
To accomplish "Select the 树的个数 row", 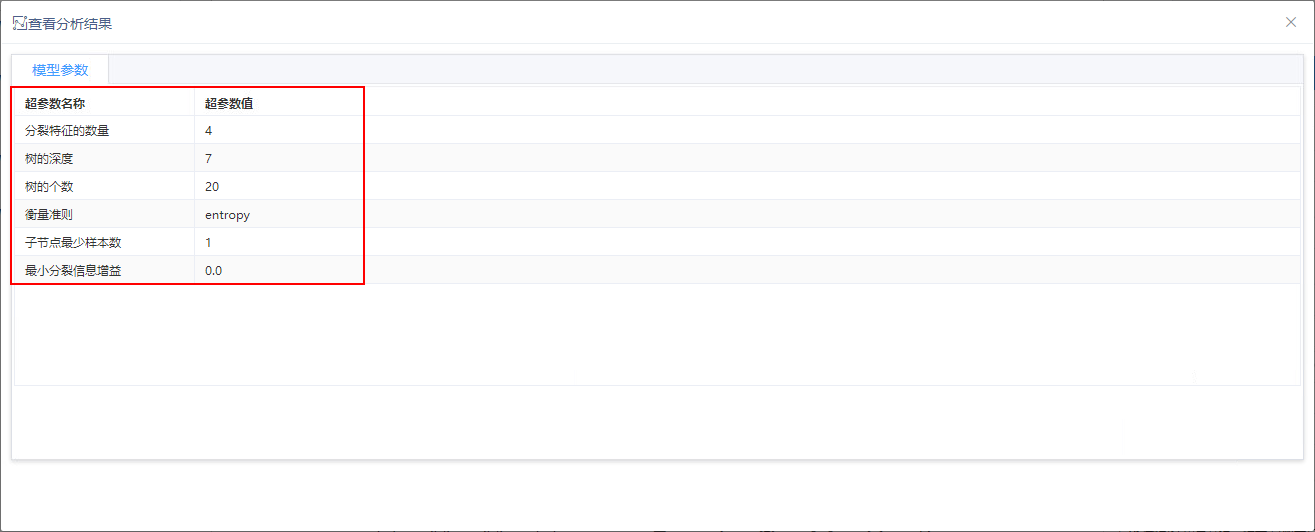I will pos(657,186).
